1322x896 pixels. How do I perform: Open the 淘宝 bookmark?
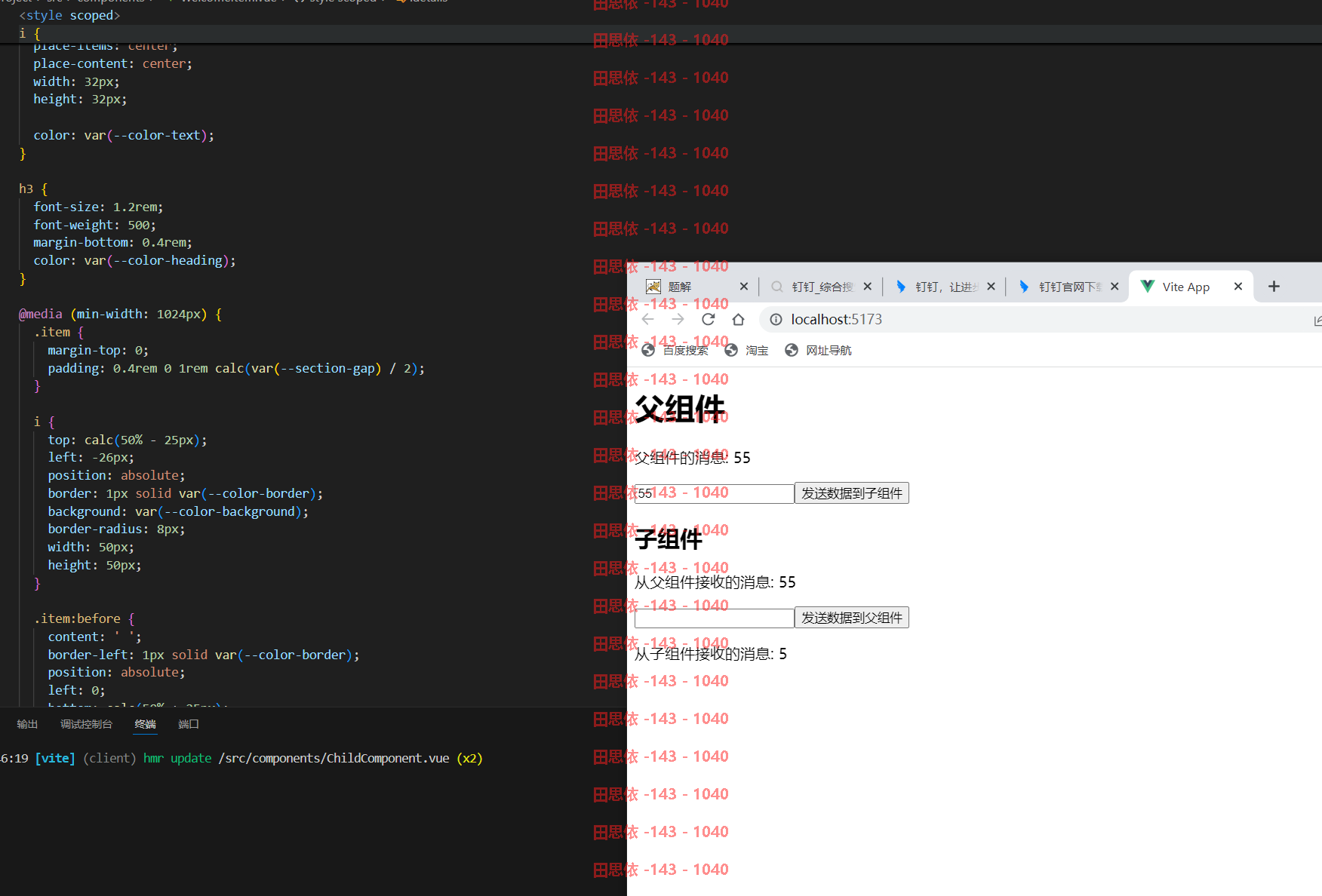tap(746, 350)
